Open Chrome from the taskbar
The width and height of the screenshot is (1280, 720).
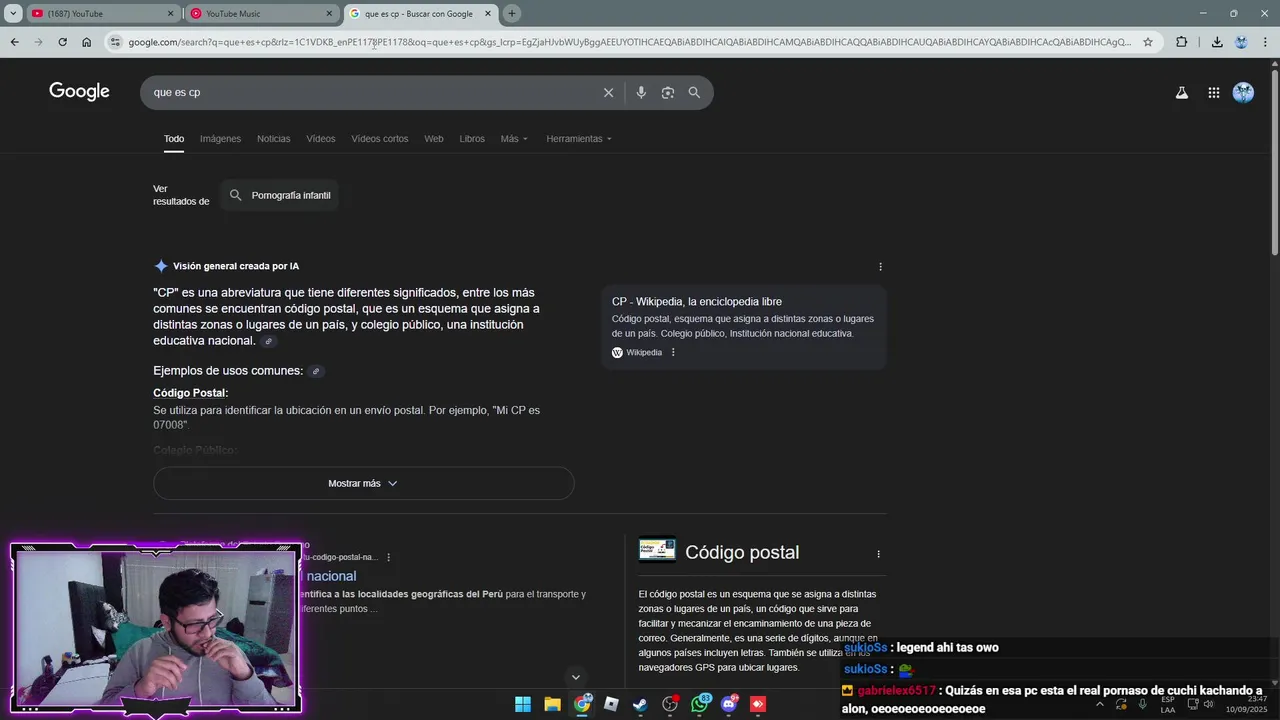pyautogui.click(x=582, y=704)
